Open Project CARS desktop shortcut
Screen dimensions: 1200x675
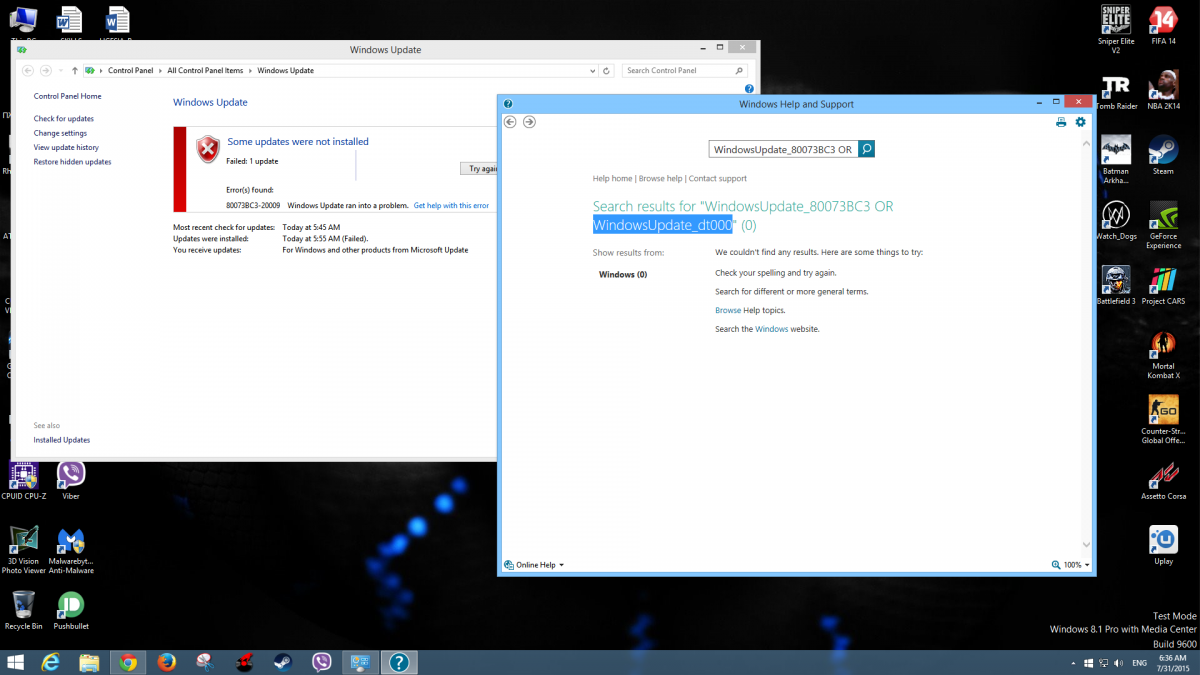(x=1163, y=286)
